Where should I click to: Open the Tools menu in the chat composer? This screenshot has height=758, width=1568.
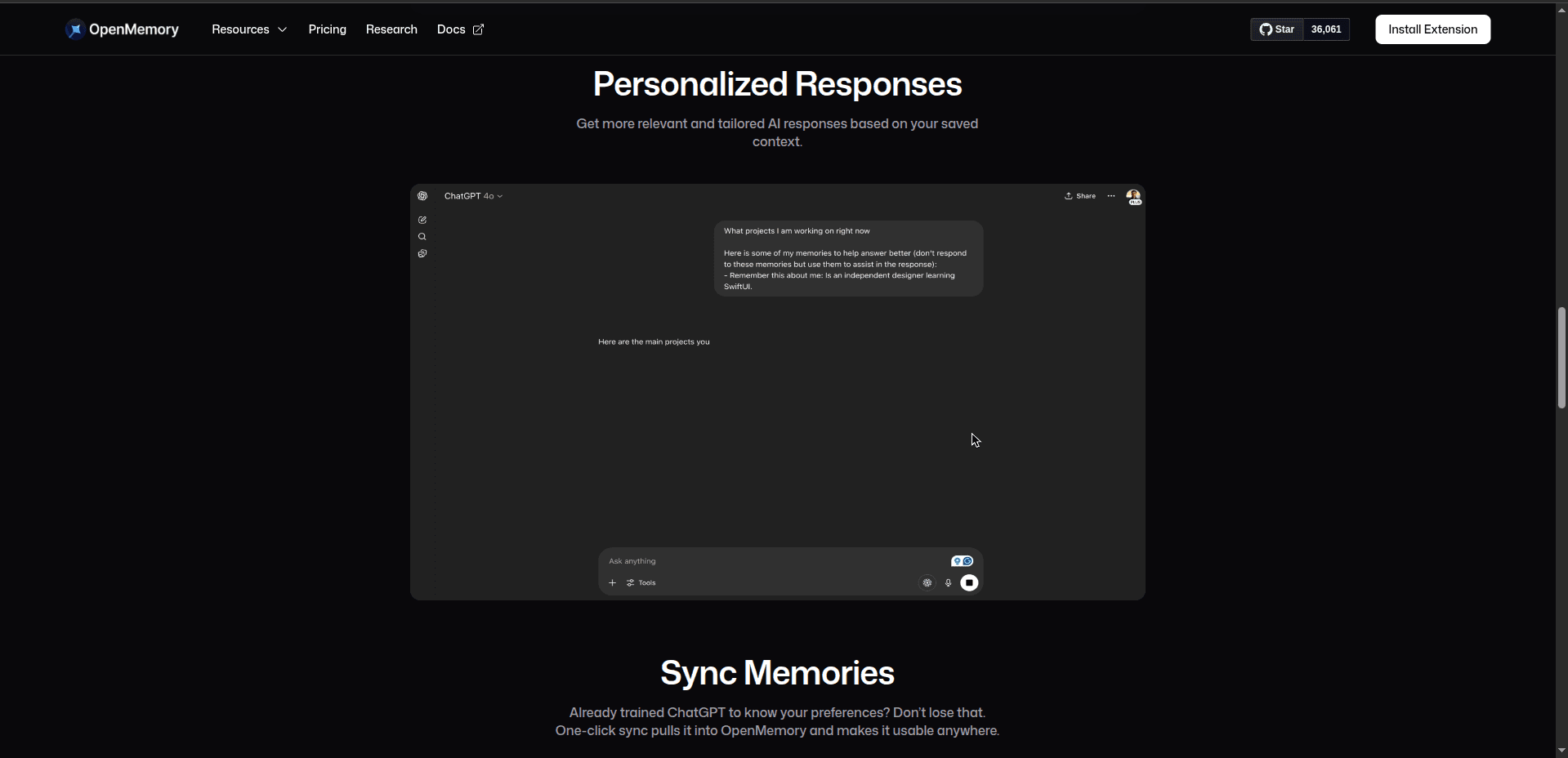point(641,582)
